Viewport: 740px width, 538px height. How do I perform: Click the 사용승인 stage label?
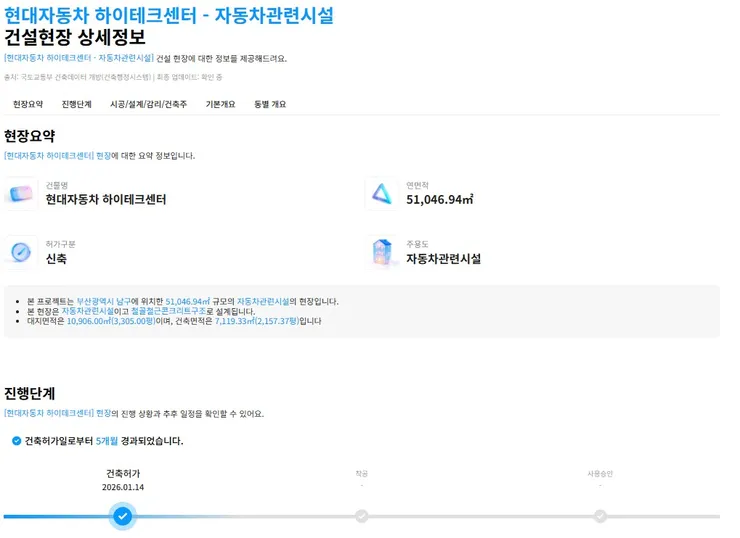600,473
